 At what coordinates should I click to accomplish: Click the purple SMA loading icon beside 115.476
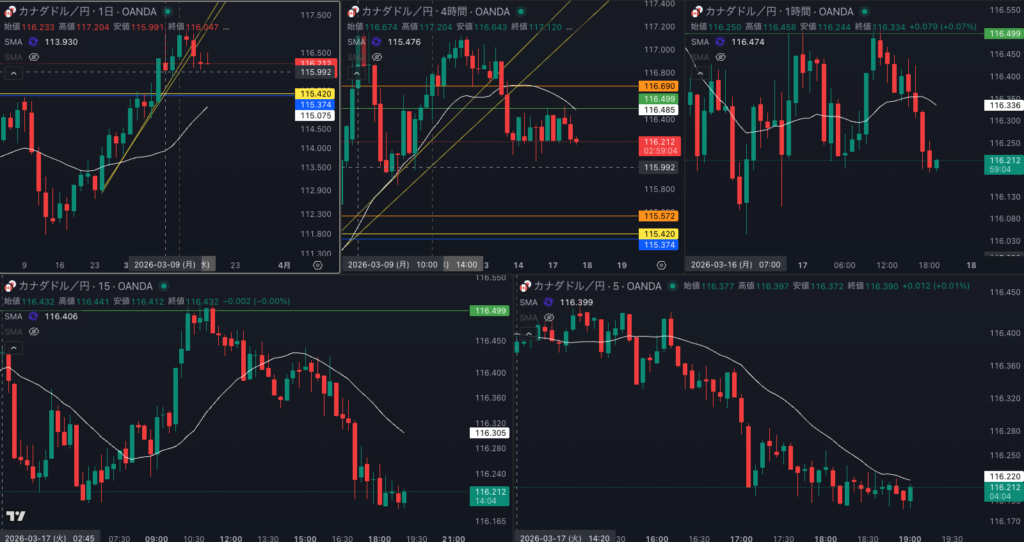coord(376,42)
